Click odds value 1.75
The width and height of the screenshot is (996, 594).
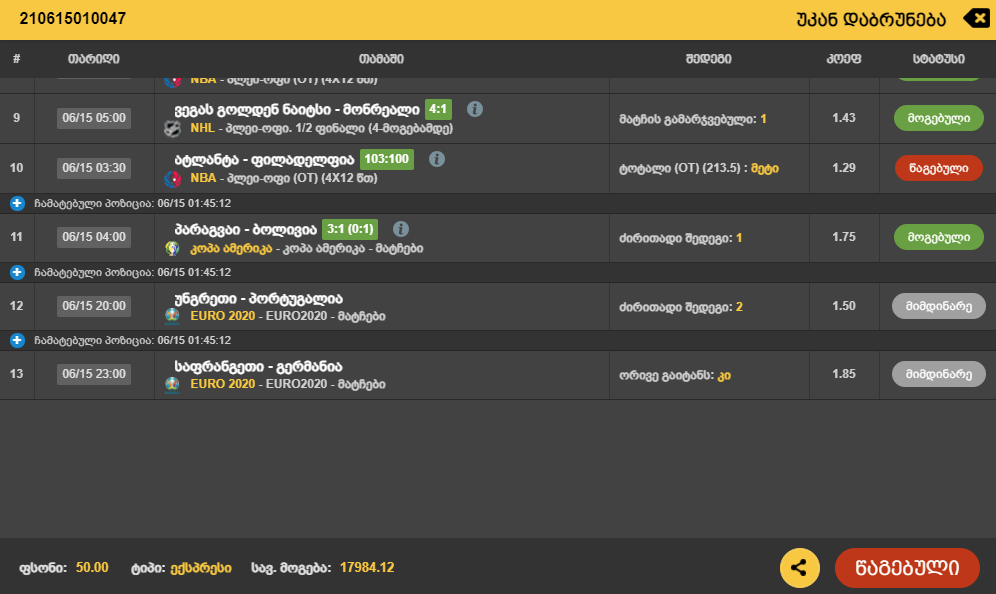[844, 237]
